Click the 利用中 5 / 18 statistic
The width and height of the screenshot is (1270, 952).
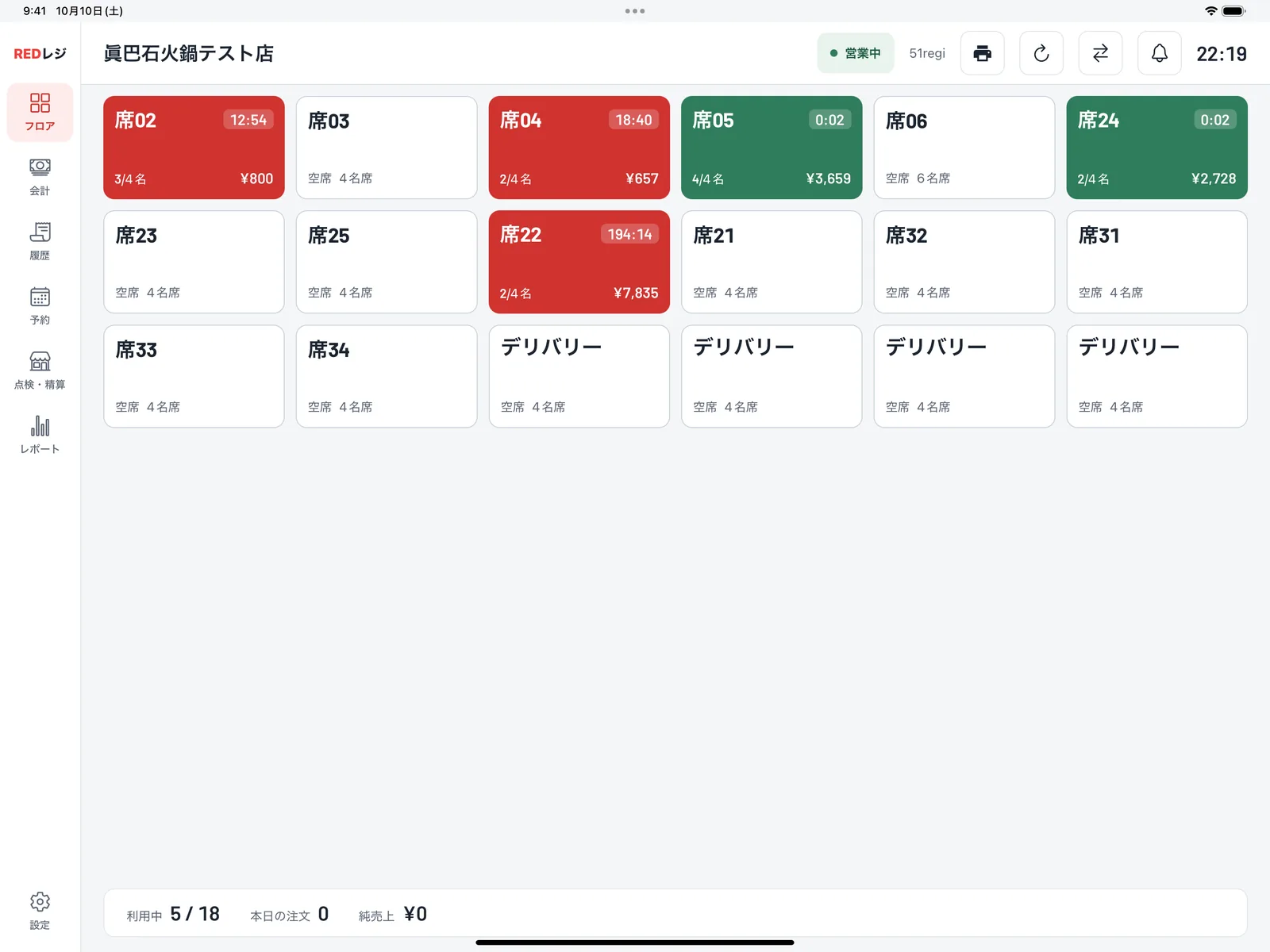(173, 914)
